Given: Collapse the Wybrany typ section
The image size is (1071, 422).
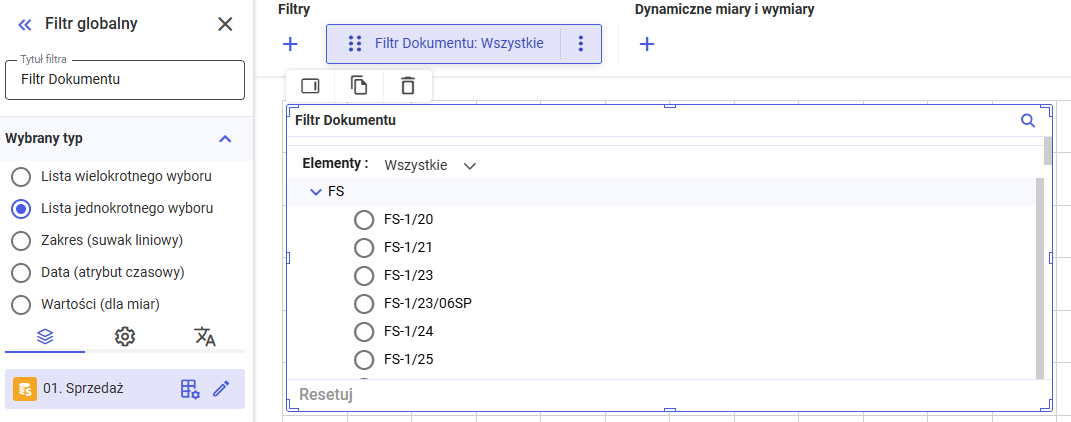Looking at the screenshot, I should (x=225, y=139).
